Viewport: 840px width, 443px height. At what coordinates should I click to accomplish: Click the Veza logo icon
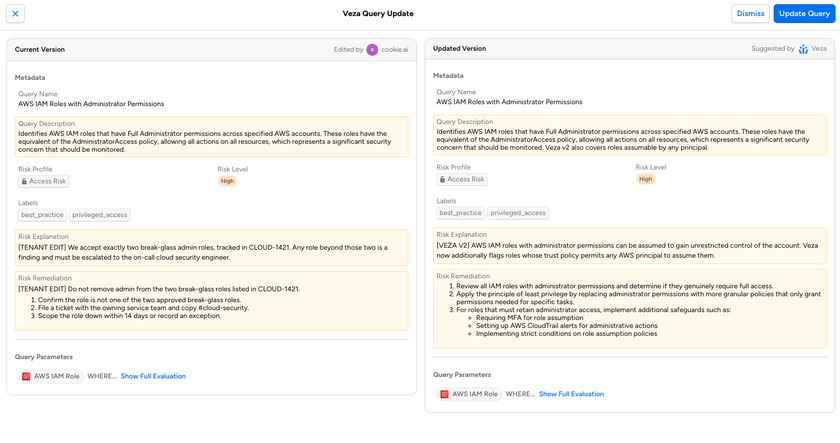tap(803, 49)
